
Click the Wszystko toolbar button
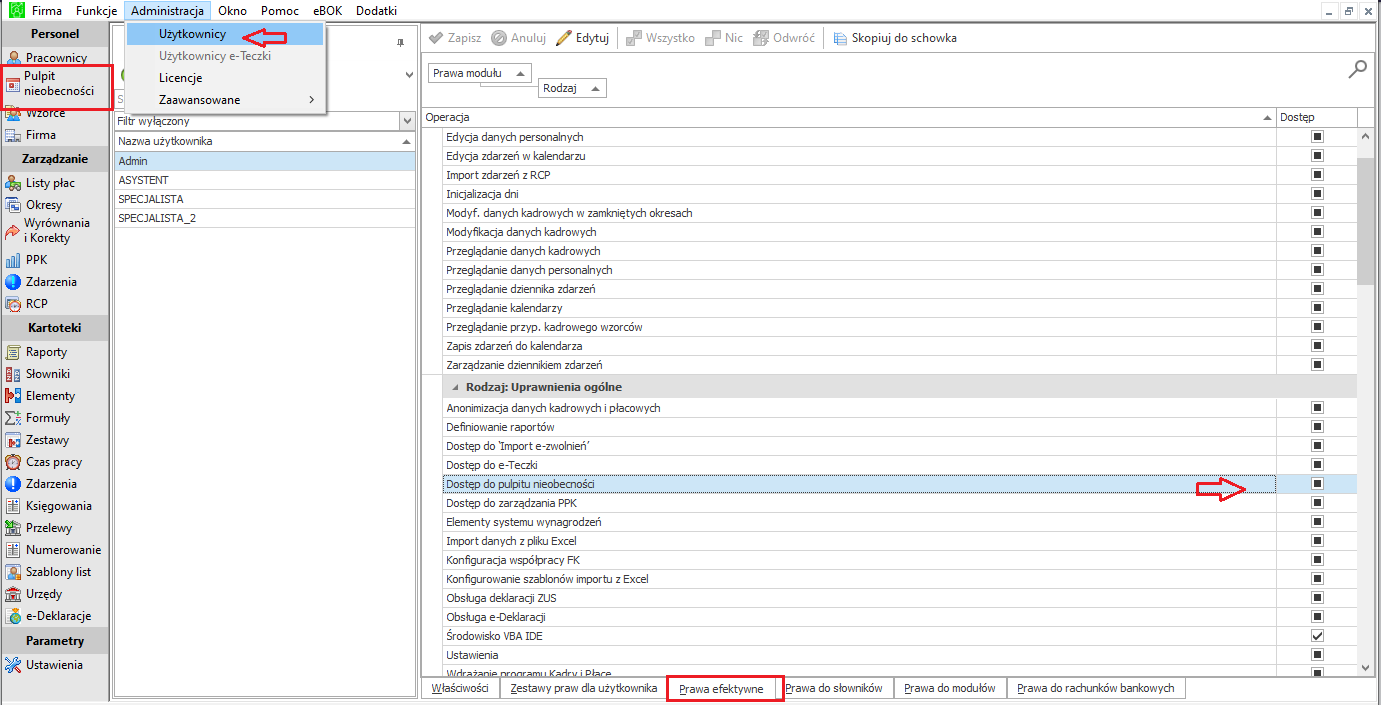pyautogui.click(x=660, y=38)
